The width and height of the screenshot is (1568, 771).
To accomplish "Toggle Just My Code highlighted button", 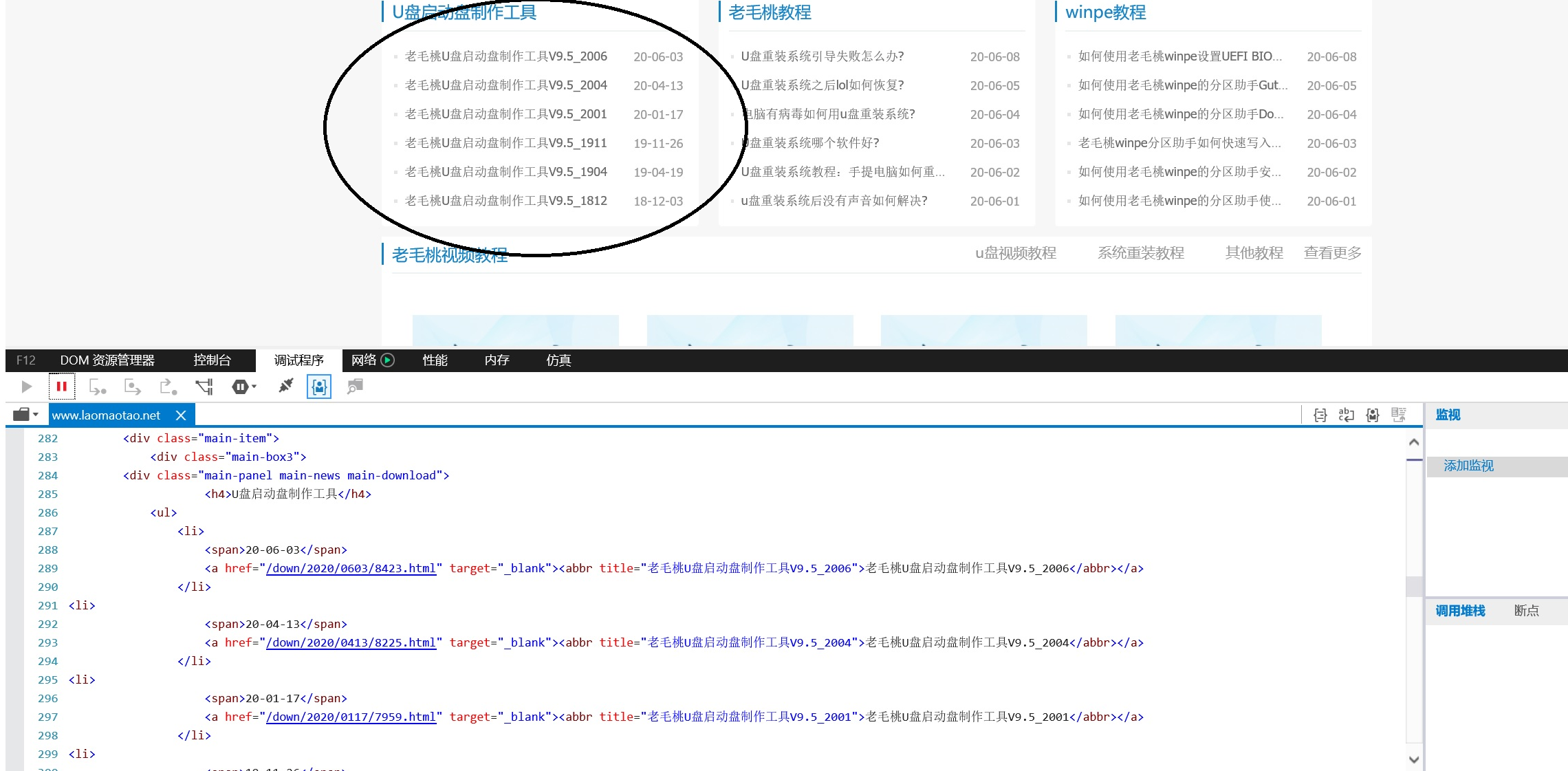I will [x=319, y=387].
